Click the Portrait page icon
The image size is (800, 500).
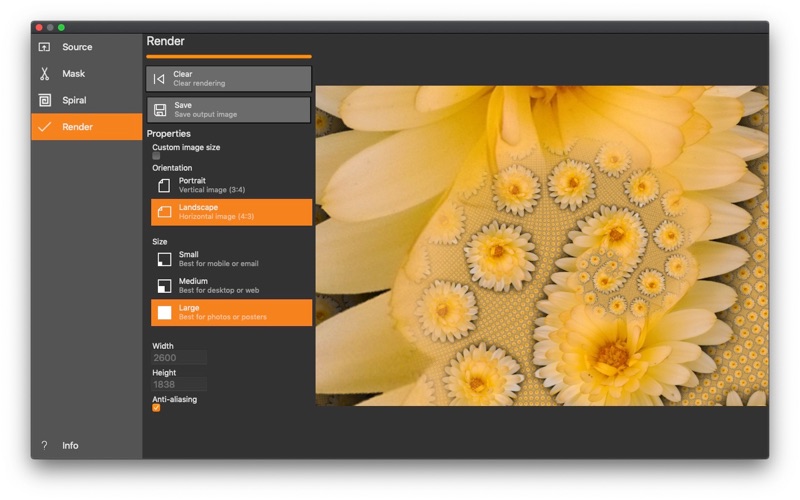click(x=164, y=185)
